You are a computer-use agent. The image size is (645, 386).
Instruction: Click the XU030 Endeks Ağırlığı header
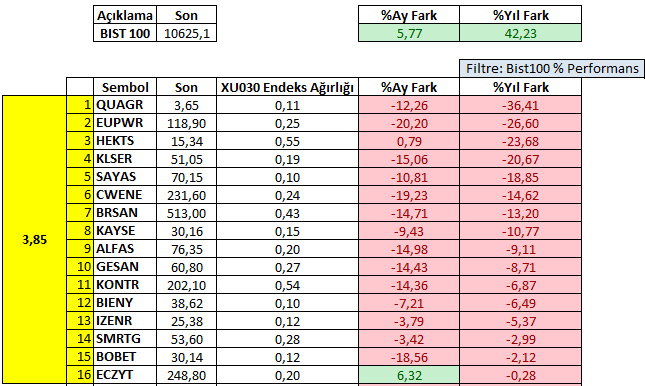[287, 87]
